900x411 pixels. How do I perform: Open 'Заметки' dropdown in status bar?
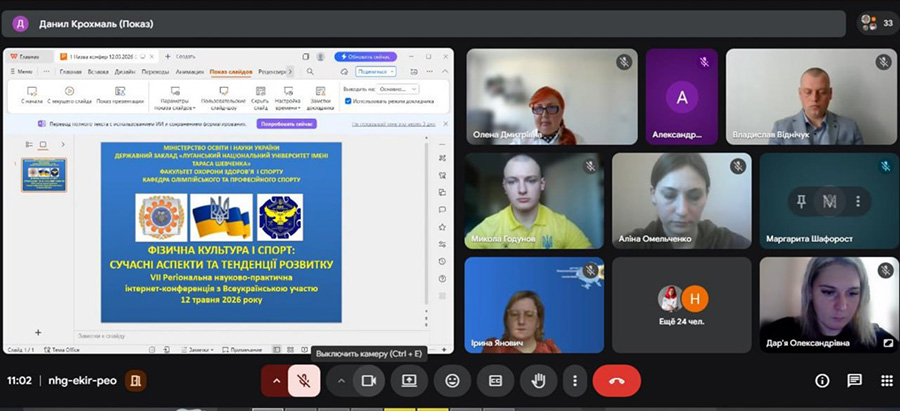point(197,350)
